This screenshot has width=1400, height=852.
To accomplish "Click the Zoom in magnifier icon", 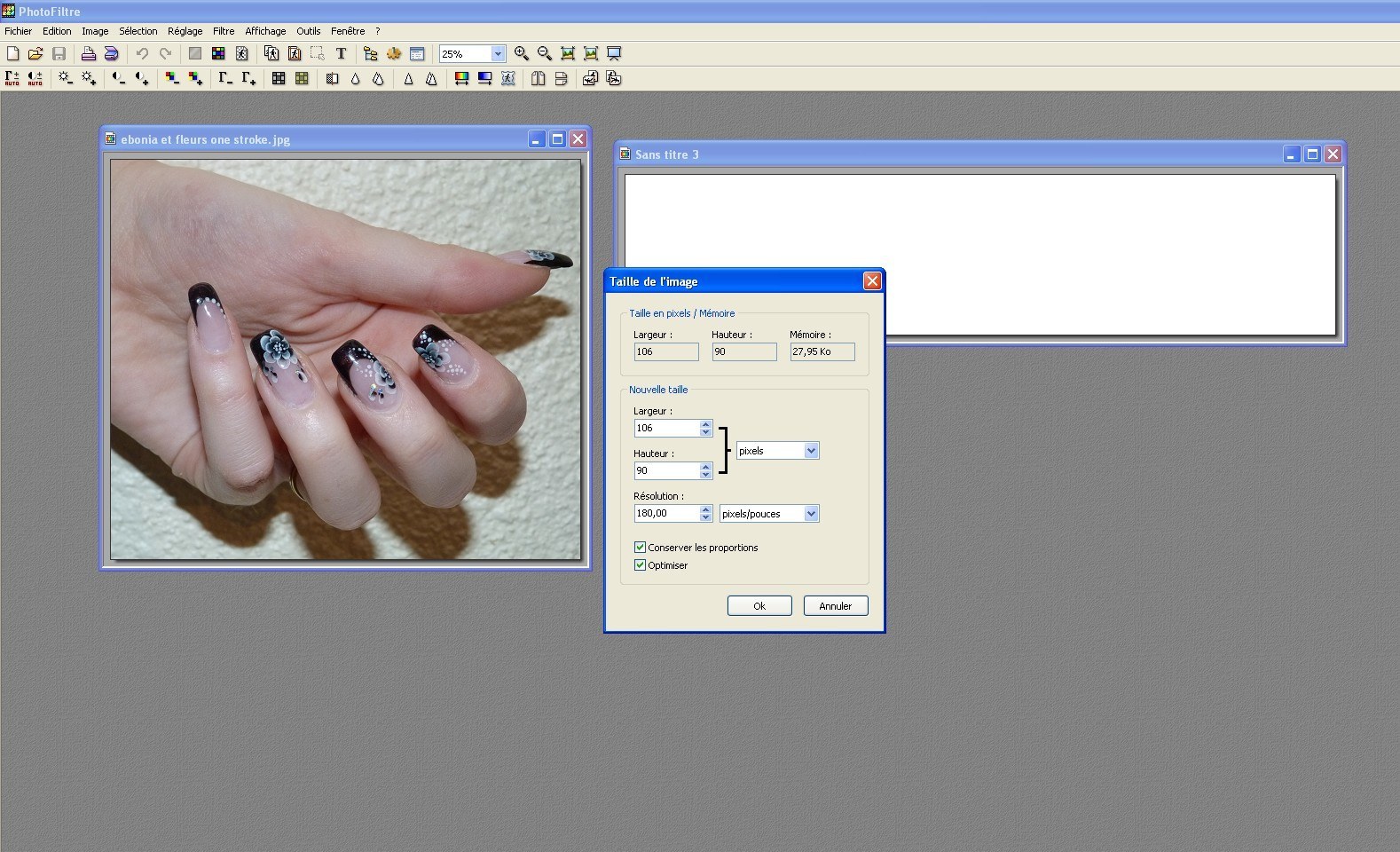I will click(522, 54).
